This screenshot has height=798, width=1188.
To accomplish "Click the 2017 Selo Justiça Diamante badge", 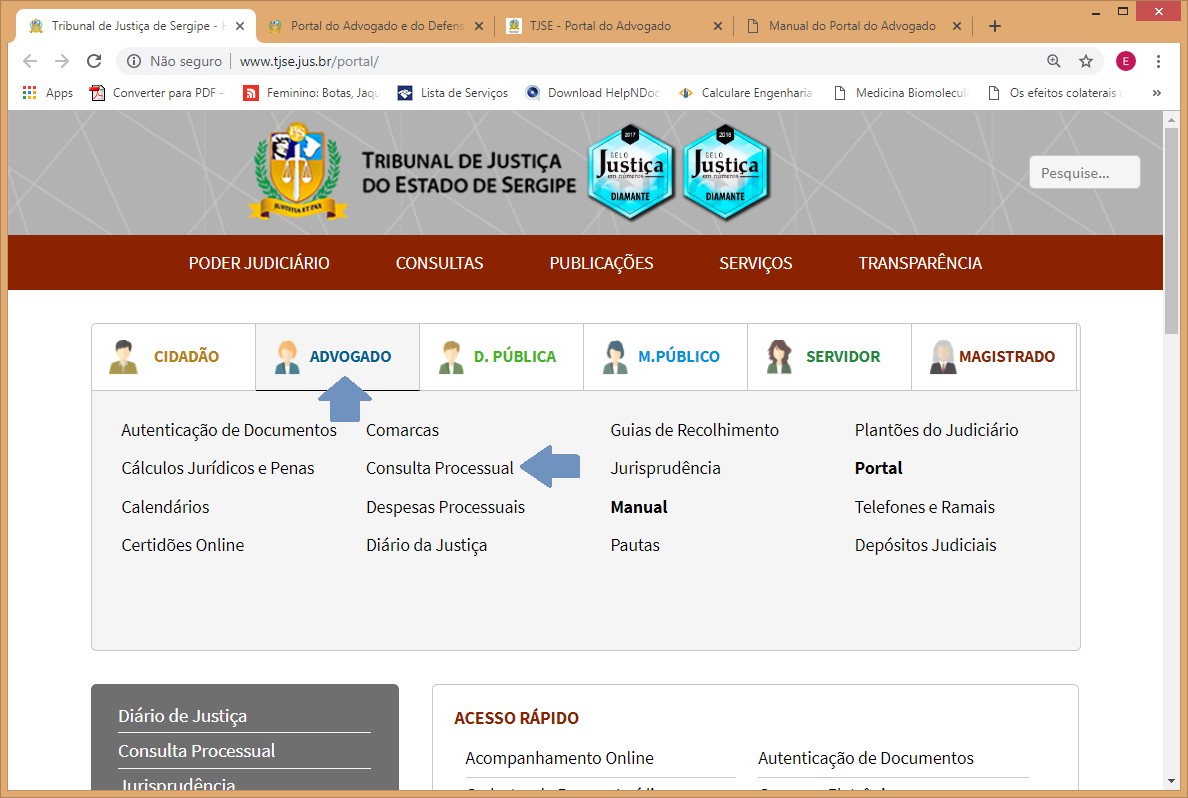I will tap(629, 172).
